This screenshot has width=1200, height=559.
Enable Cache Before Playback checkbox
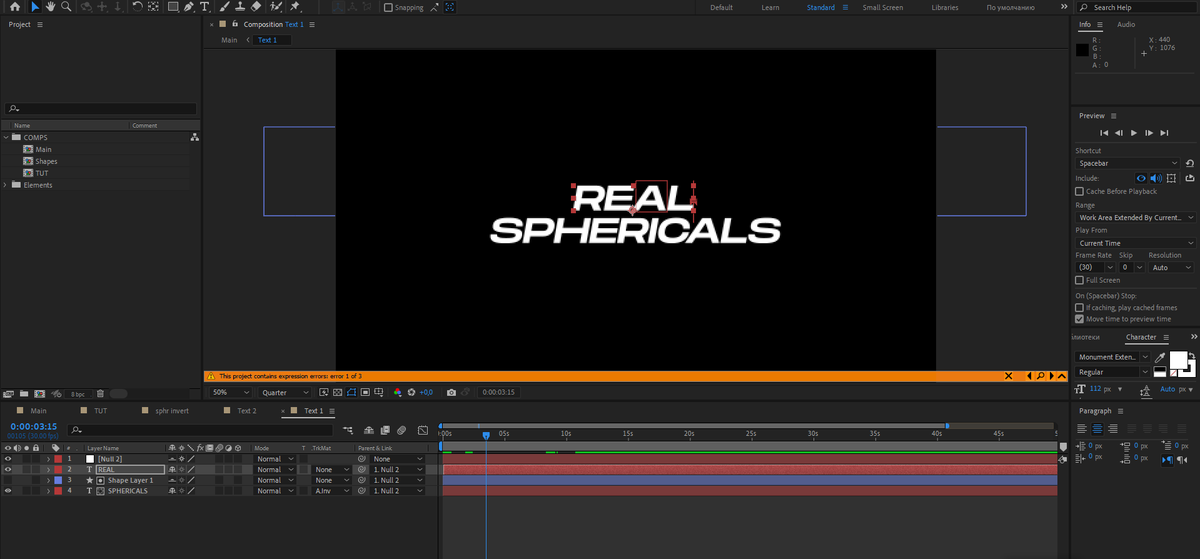click(1079, 191)
